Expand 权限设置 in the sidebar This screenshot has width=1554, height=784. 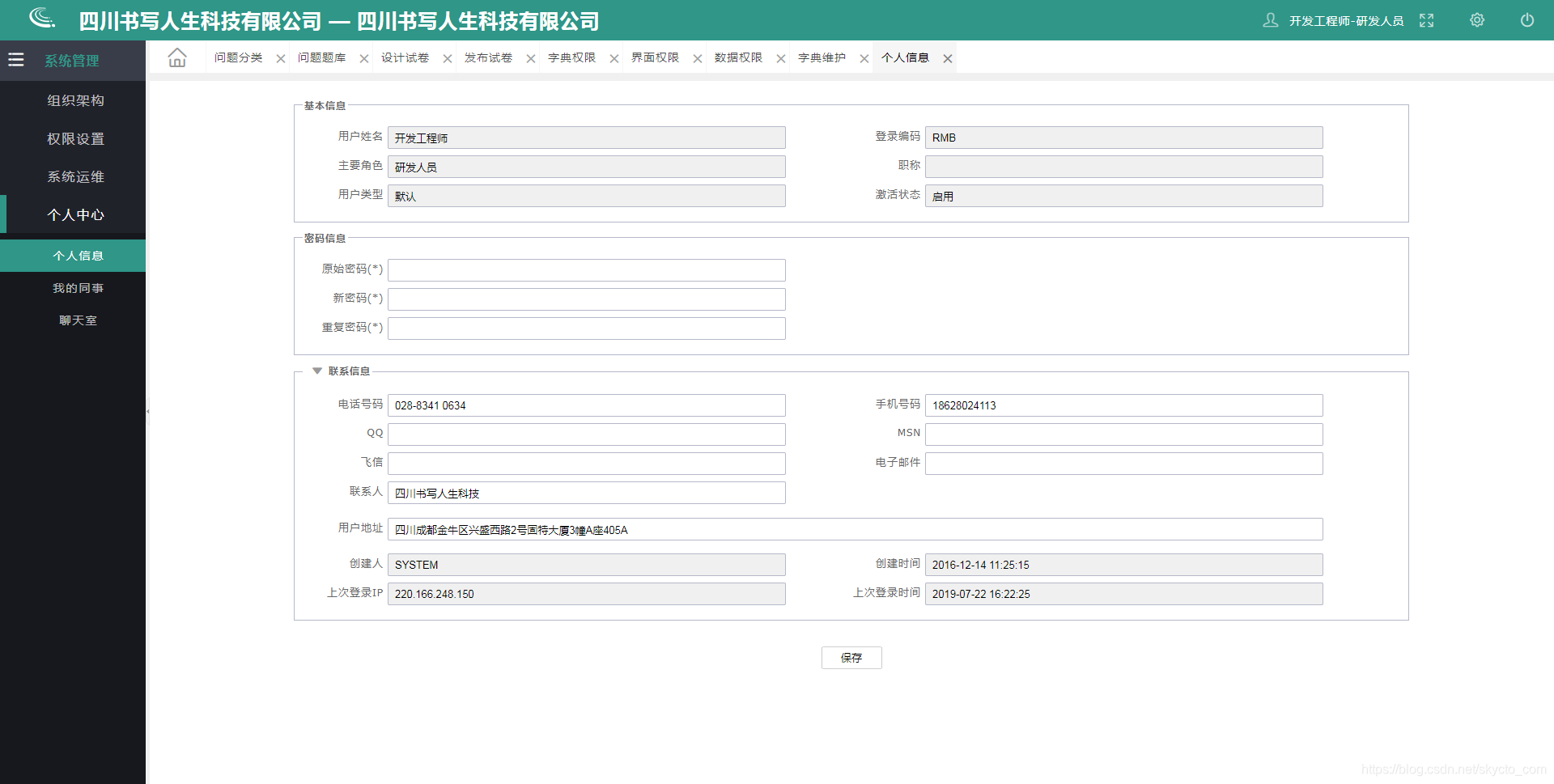pyautogui.click(x=75, y=138)
